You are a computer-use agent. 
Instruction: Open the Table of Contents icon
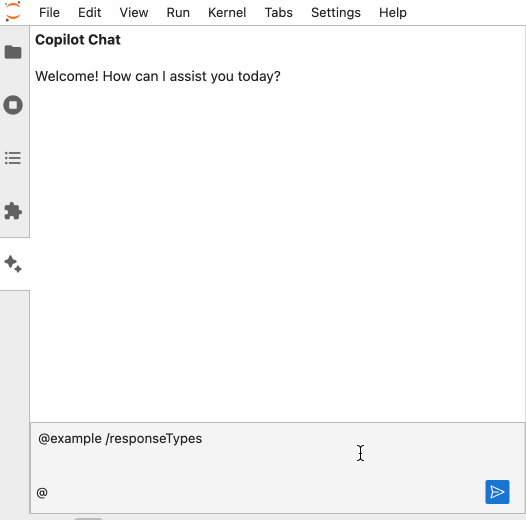(13, 158)
